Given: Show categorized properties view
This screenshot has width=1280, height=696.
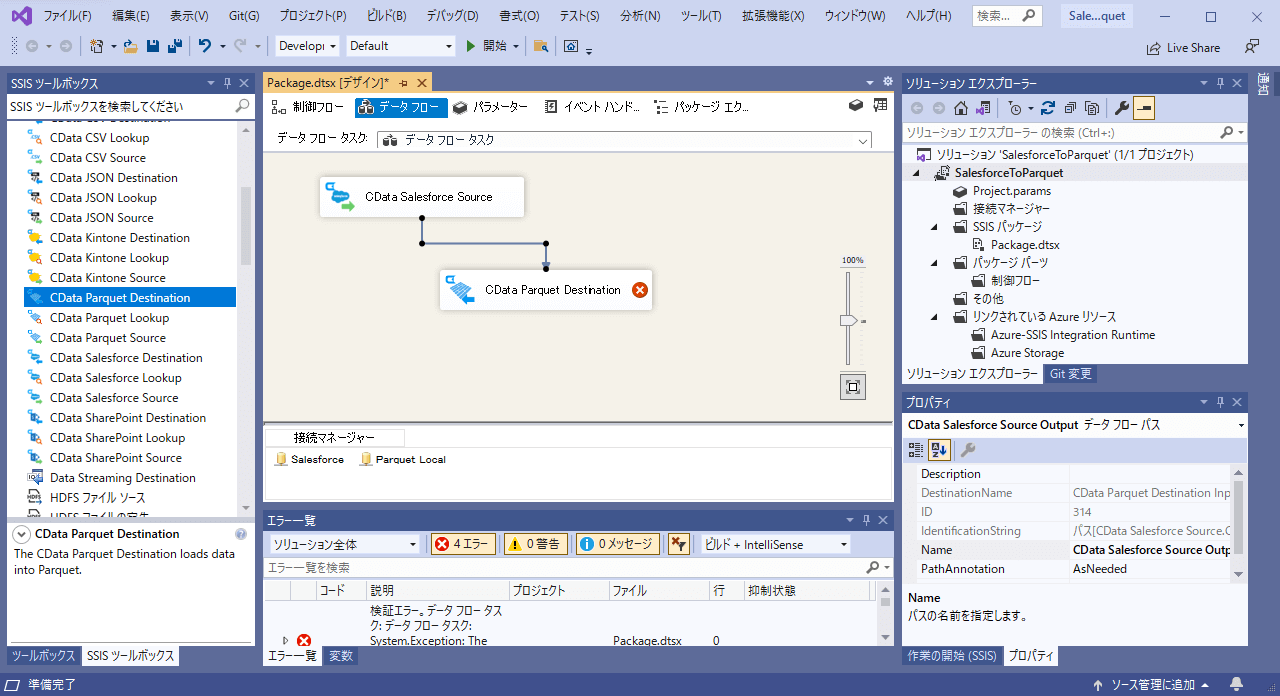Looking at the screenshot, I should [917, 450].
